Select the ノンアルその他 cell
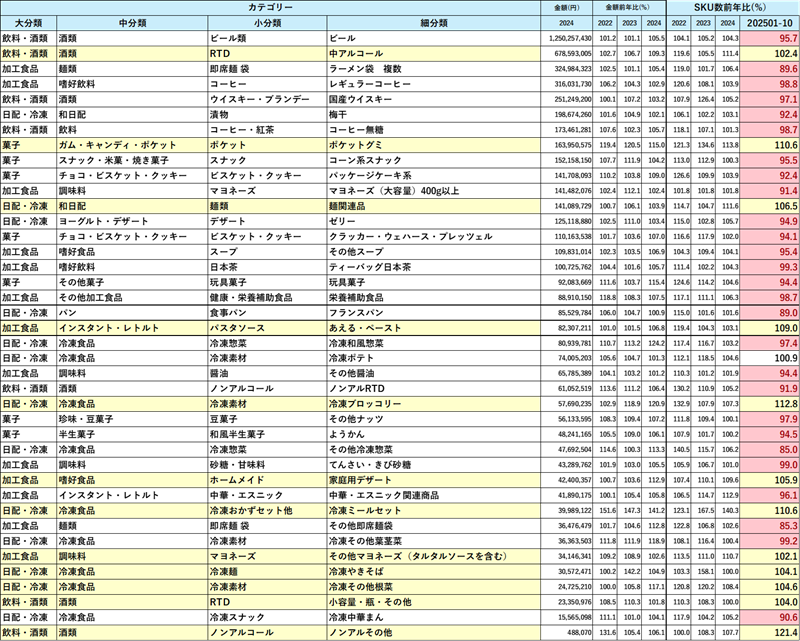 point(433,633)
